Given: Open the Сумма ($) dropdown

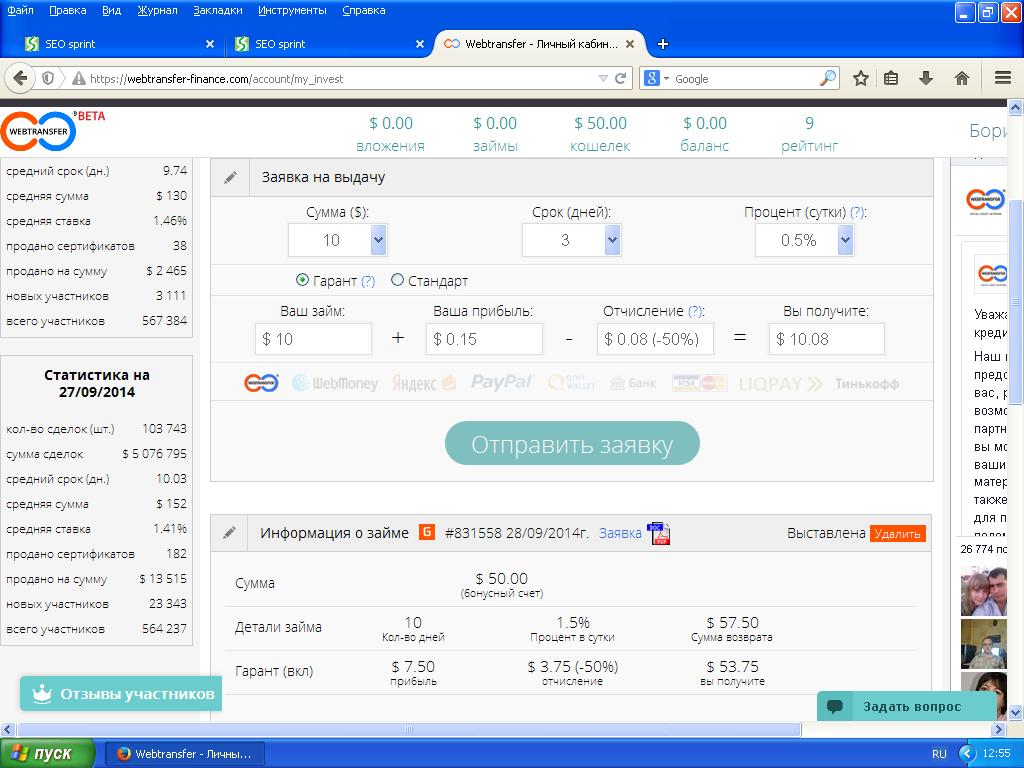Looking at the screenshot, I should [x=338, y=240].
